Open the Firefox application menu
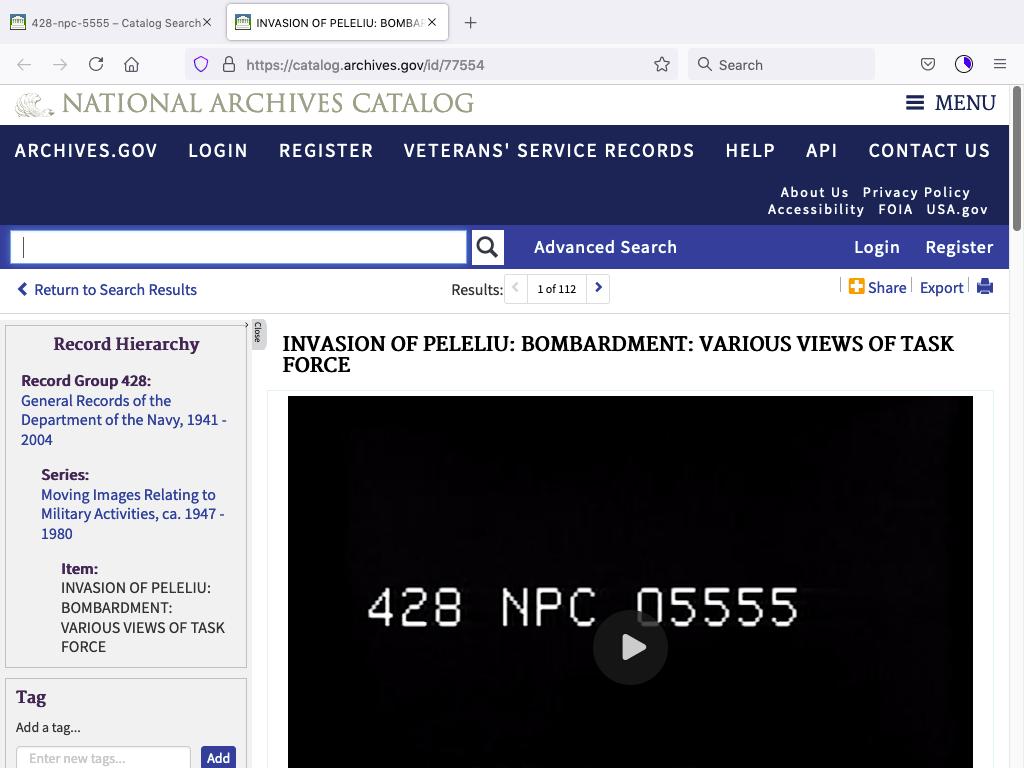Viewport: 1024px width, 768px height. [999, 64]
